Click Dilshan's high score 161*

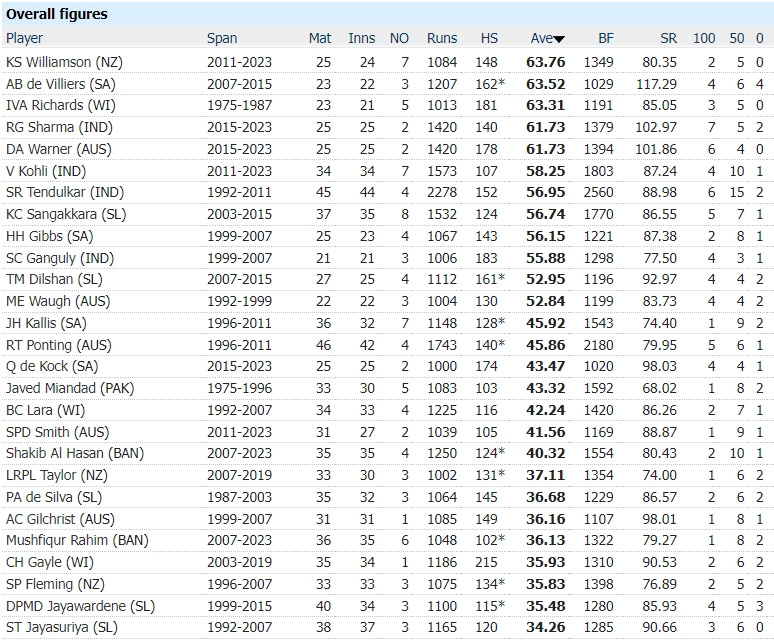(x=490, y=279)
